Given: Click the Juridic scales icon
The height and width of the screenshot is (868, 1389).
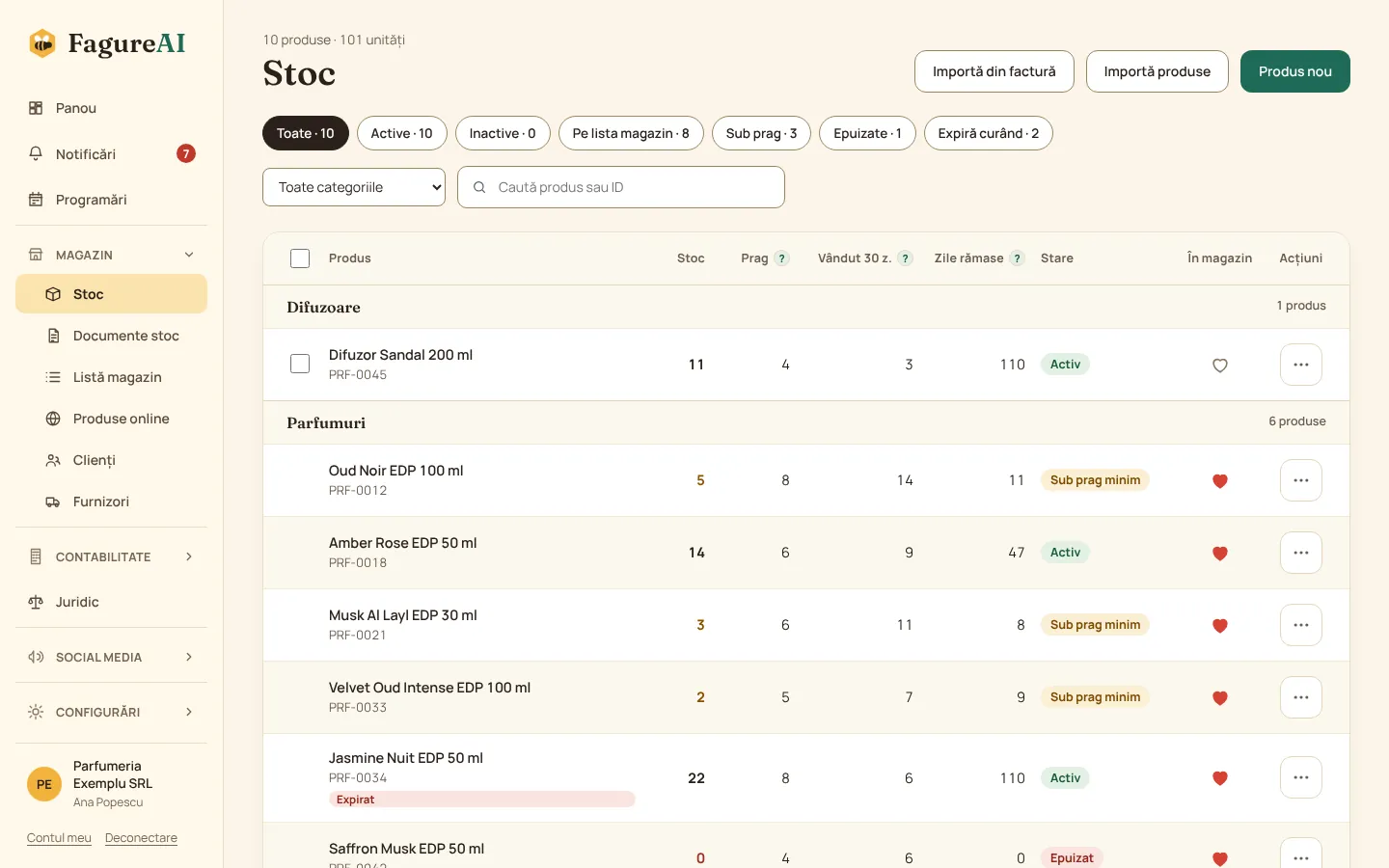Looking at the screenshot, I should tap(36, 602).
